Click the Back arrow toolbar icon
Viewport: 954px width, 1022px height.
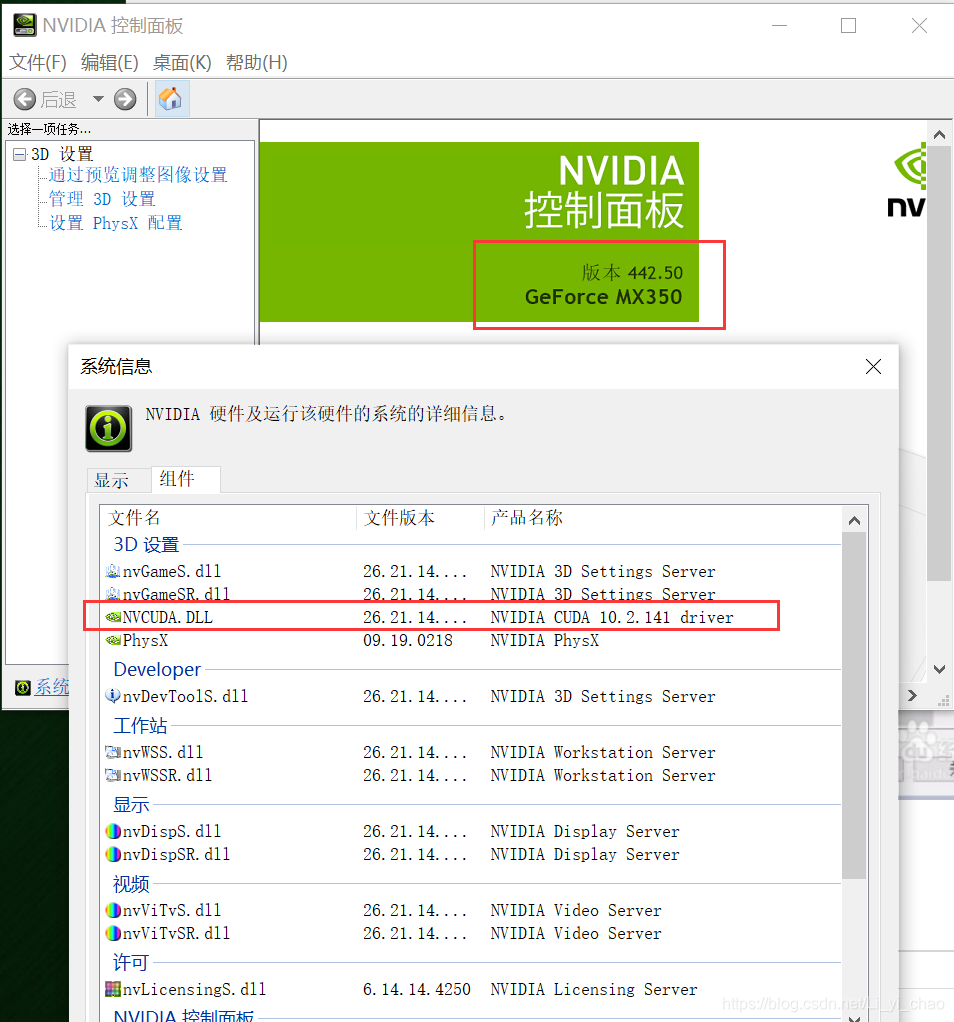(x=25, y=100)
